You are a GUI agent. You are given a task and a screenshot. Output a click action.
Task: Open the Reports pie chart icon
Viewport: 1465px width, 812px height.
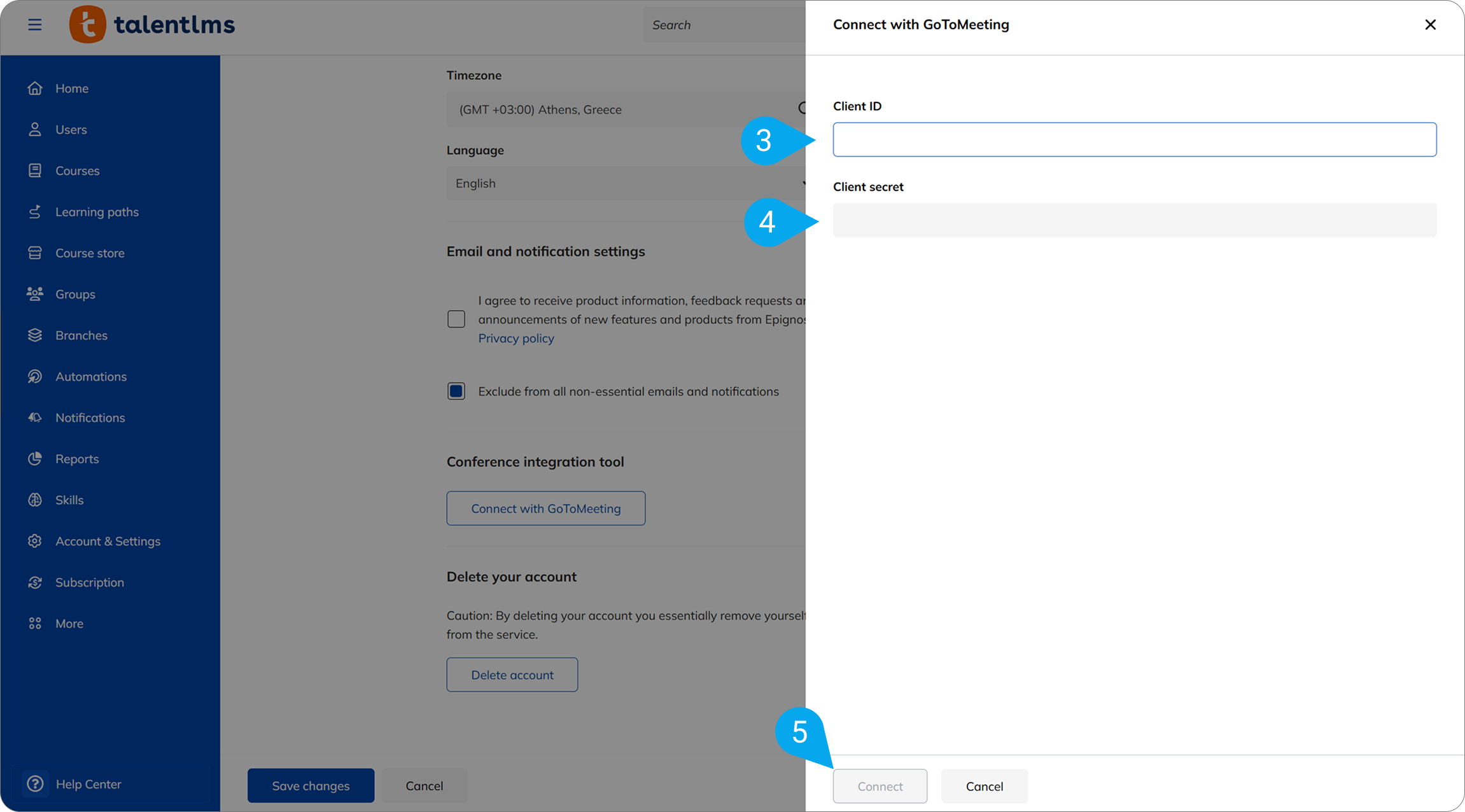point(35,459)
